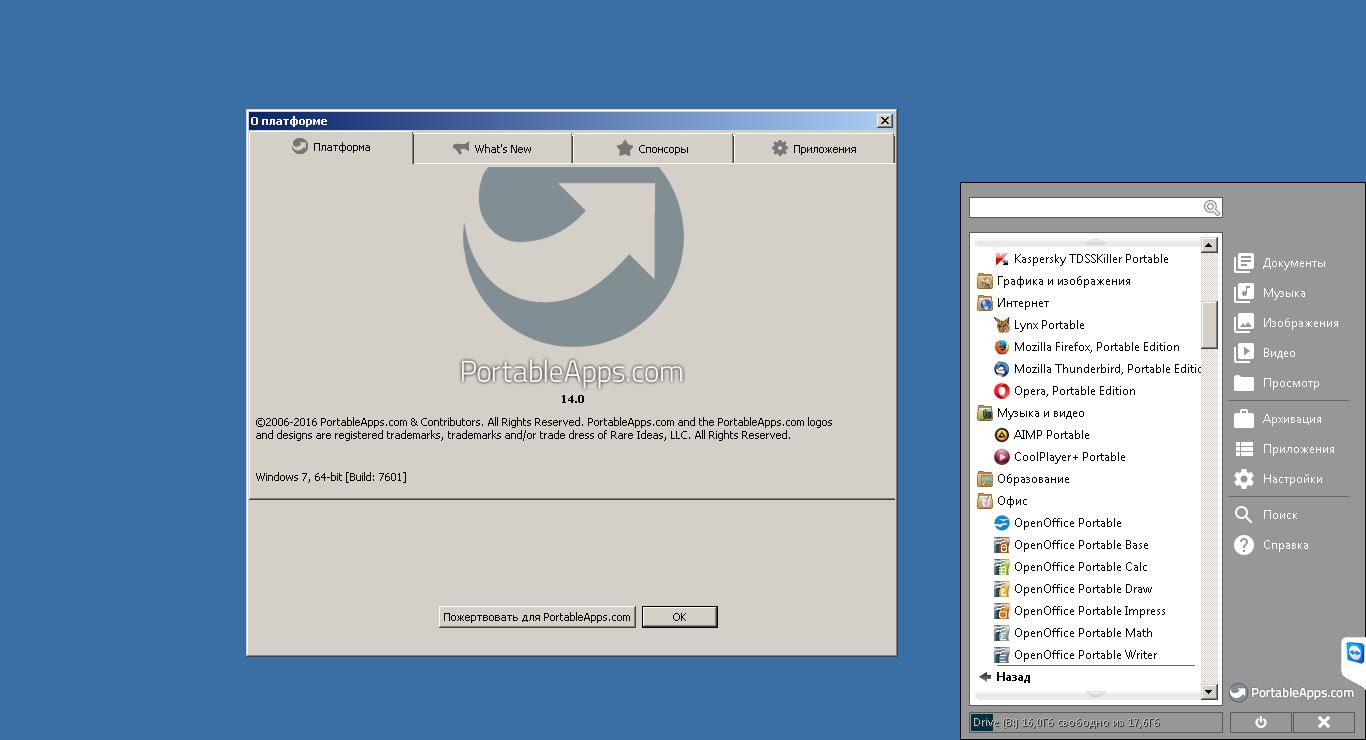Viewport: 1366px width, 740px height.
Task: Click the Приложения grid icon
Action: [1243, 449]
